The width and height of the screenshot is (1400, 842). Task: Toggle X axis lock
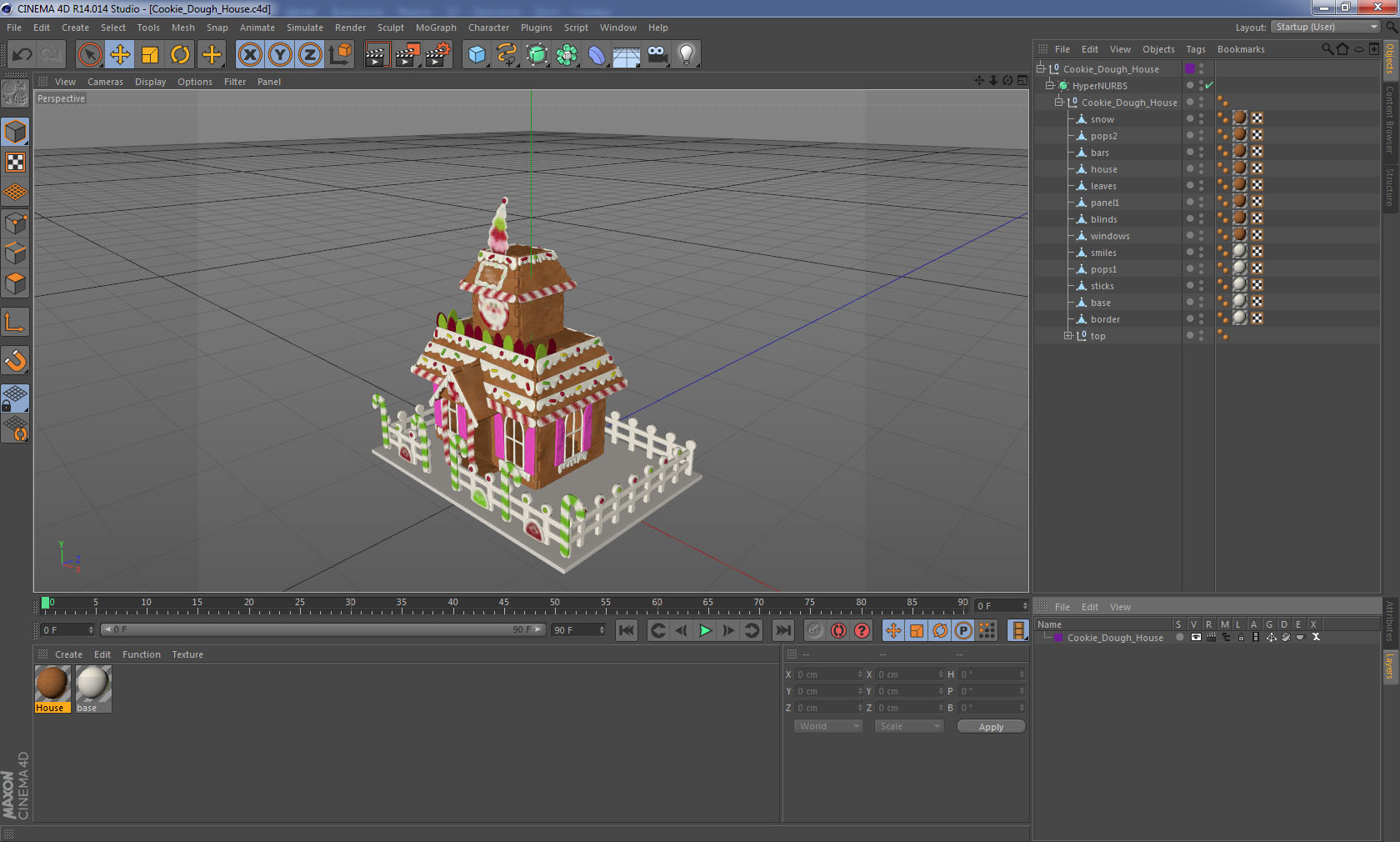(x=250, y=55)
